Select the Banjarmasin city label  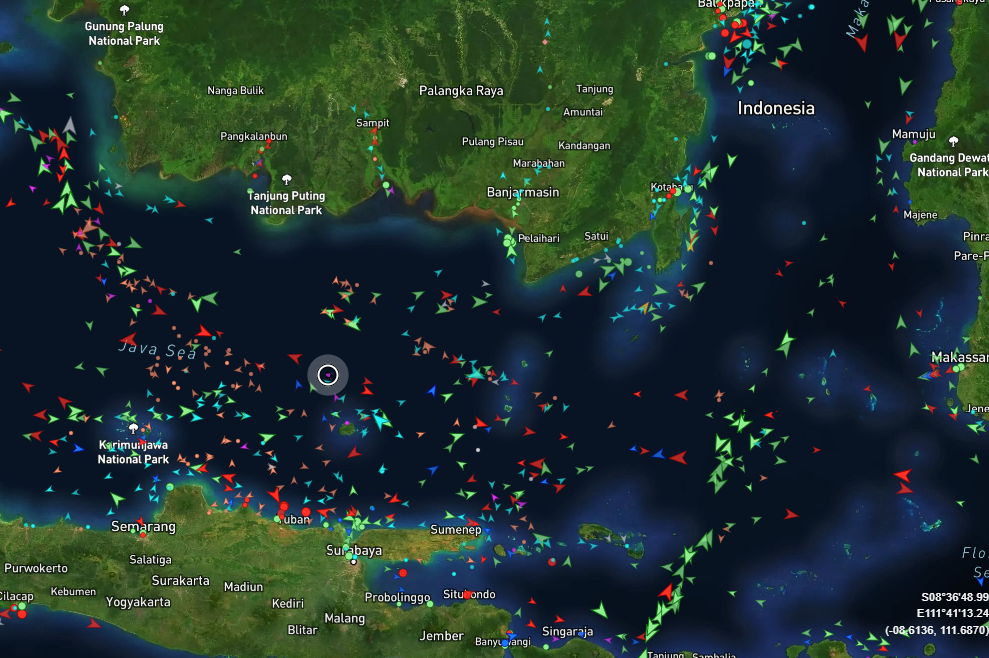(522, 191)
